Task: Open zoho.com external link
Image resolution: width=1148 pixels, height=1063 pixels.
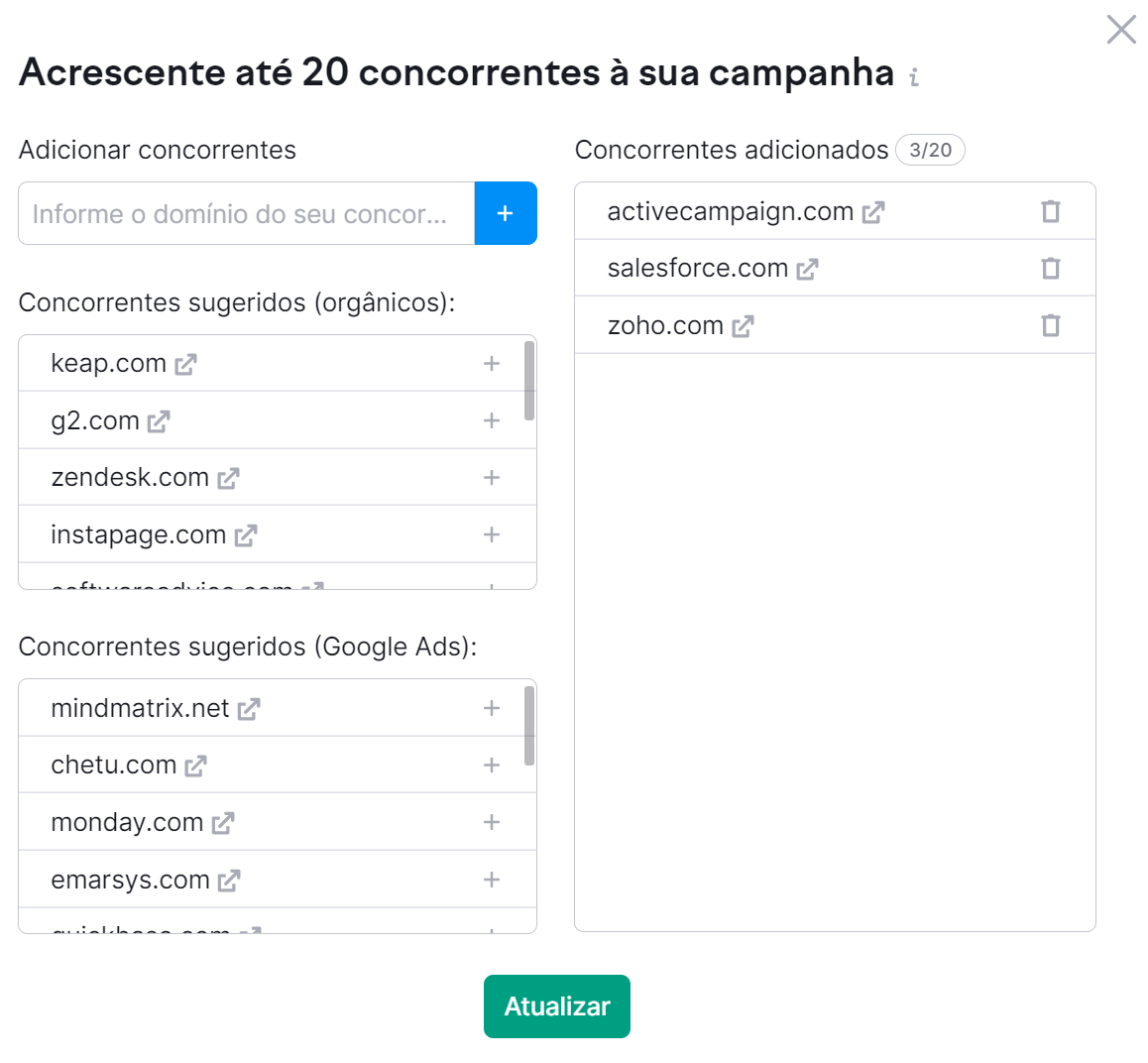Action: coord(742,324)
